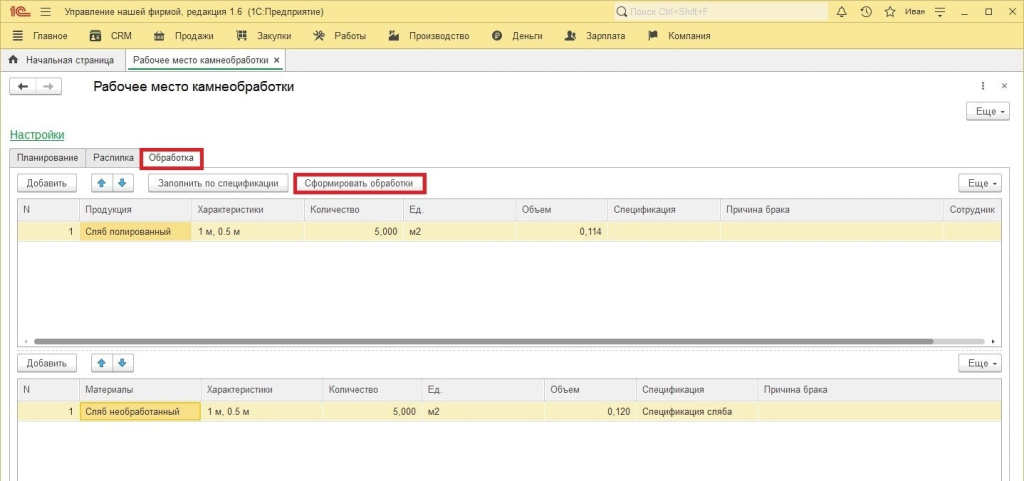The height and width of the screenshot is (481, 1024).
Task: Open the Деньги section
Action: point(517,36)
